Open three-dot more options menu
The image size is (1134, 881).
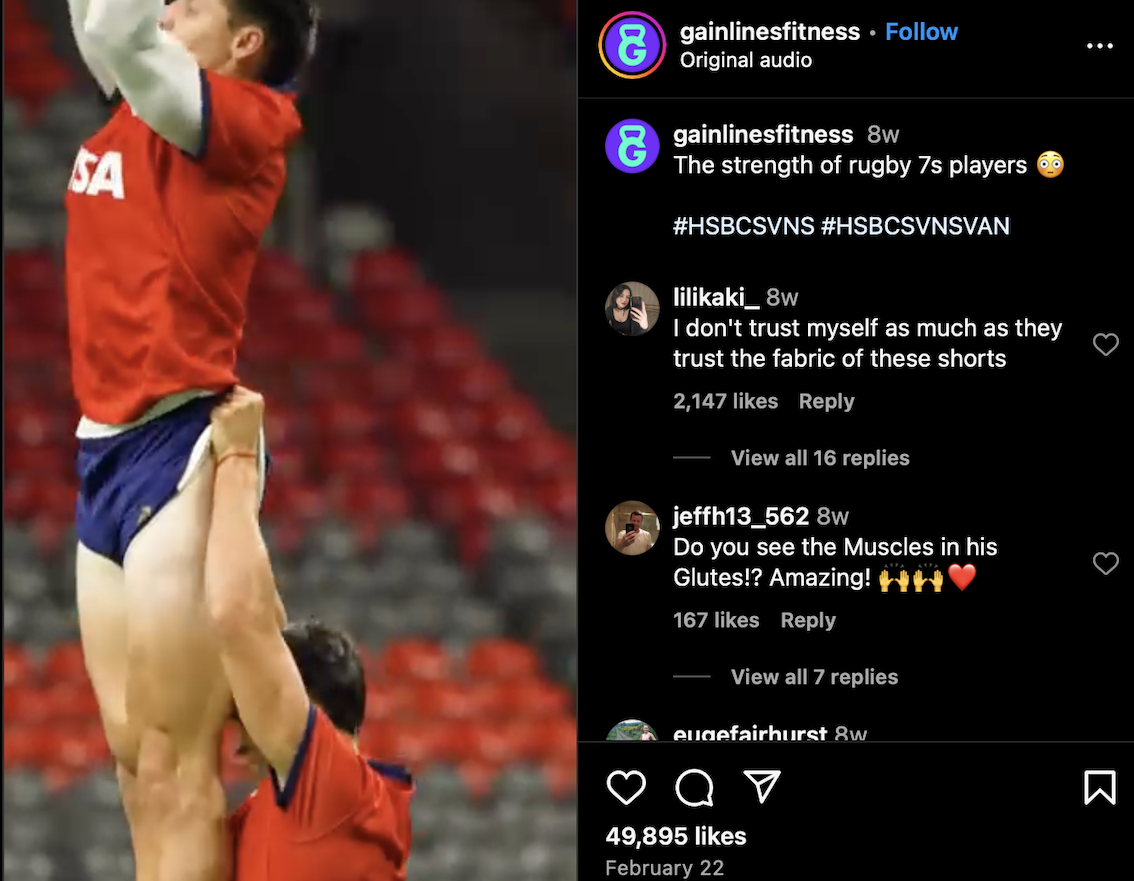(x=1099, y=46)
